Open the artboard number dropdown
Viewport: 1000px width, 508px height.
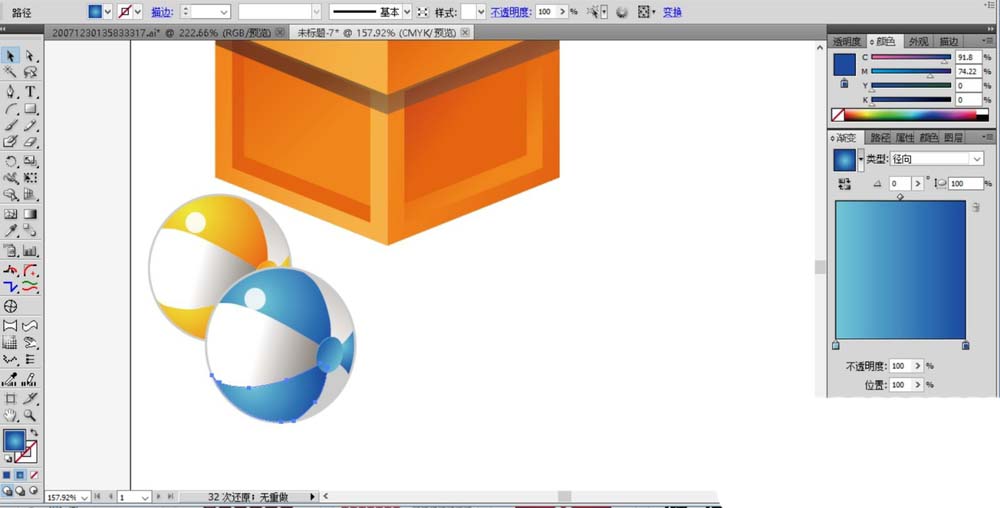pos(145,497)
